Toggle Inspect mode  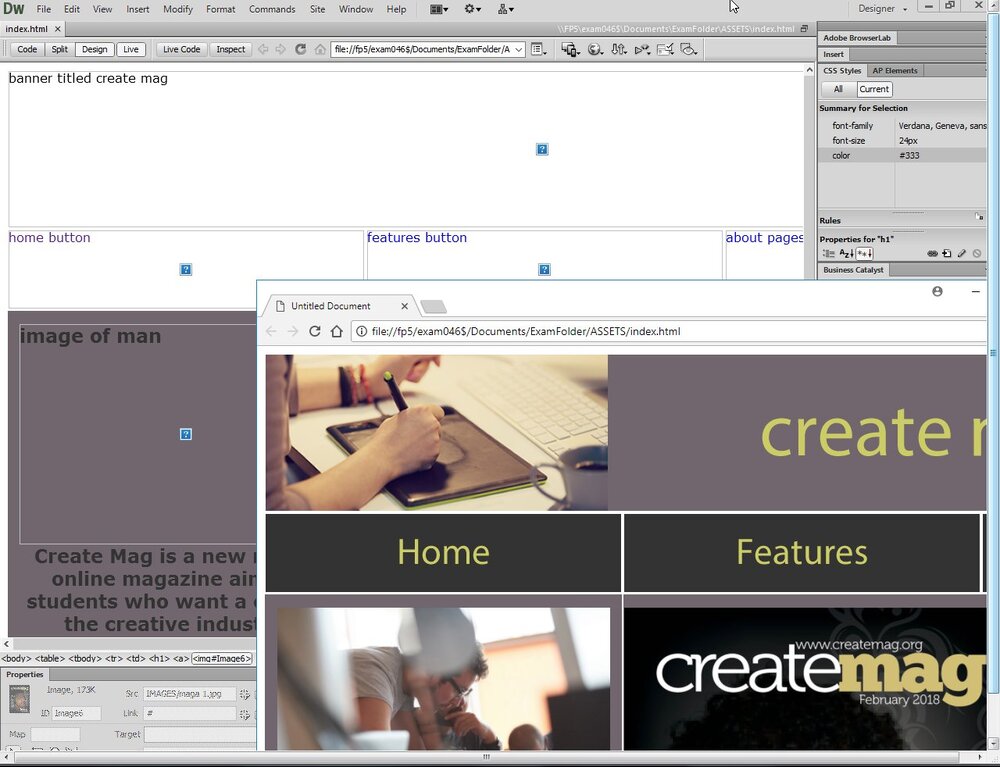tap(230, 49)
